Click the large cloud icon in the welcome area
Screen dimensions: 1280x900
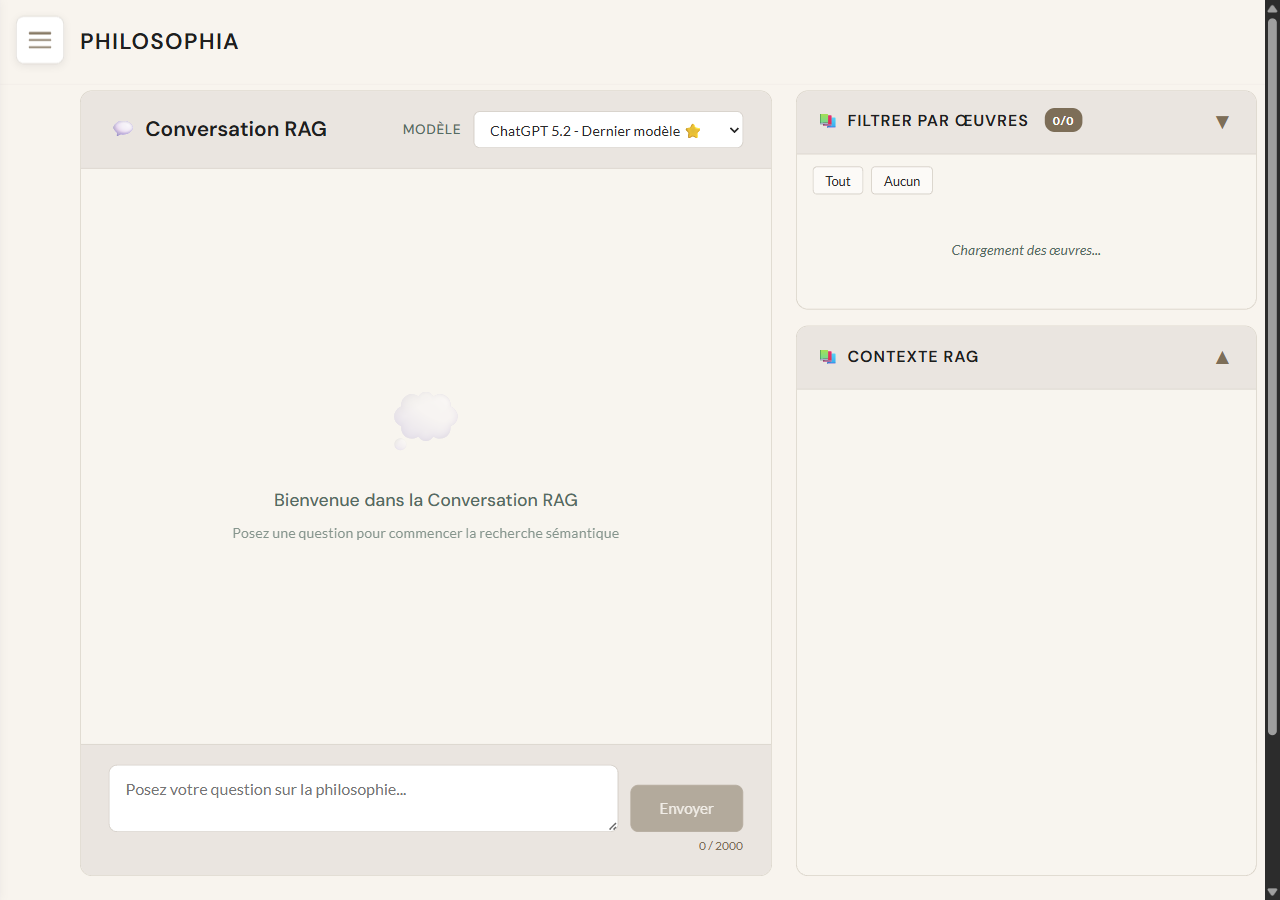click(426, 419)
